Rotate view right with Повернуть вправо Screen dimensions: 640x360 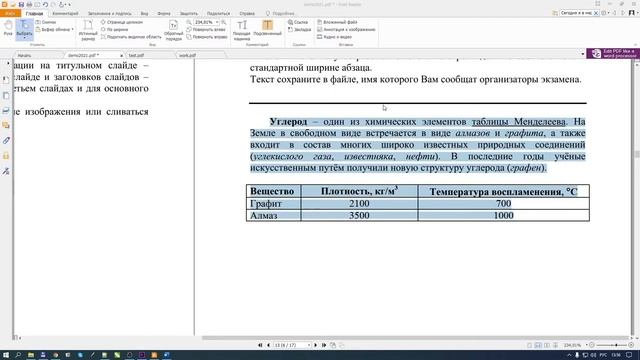pyautogui.click(x=207, y=37)
